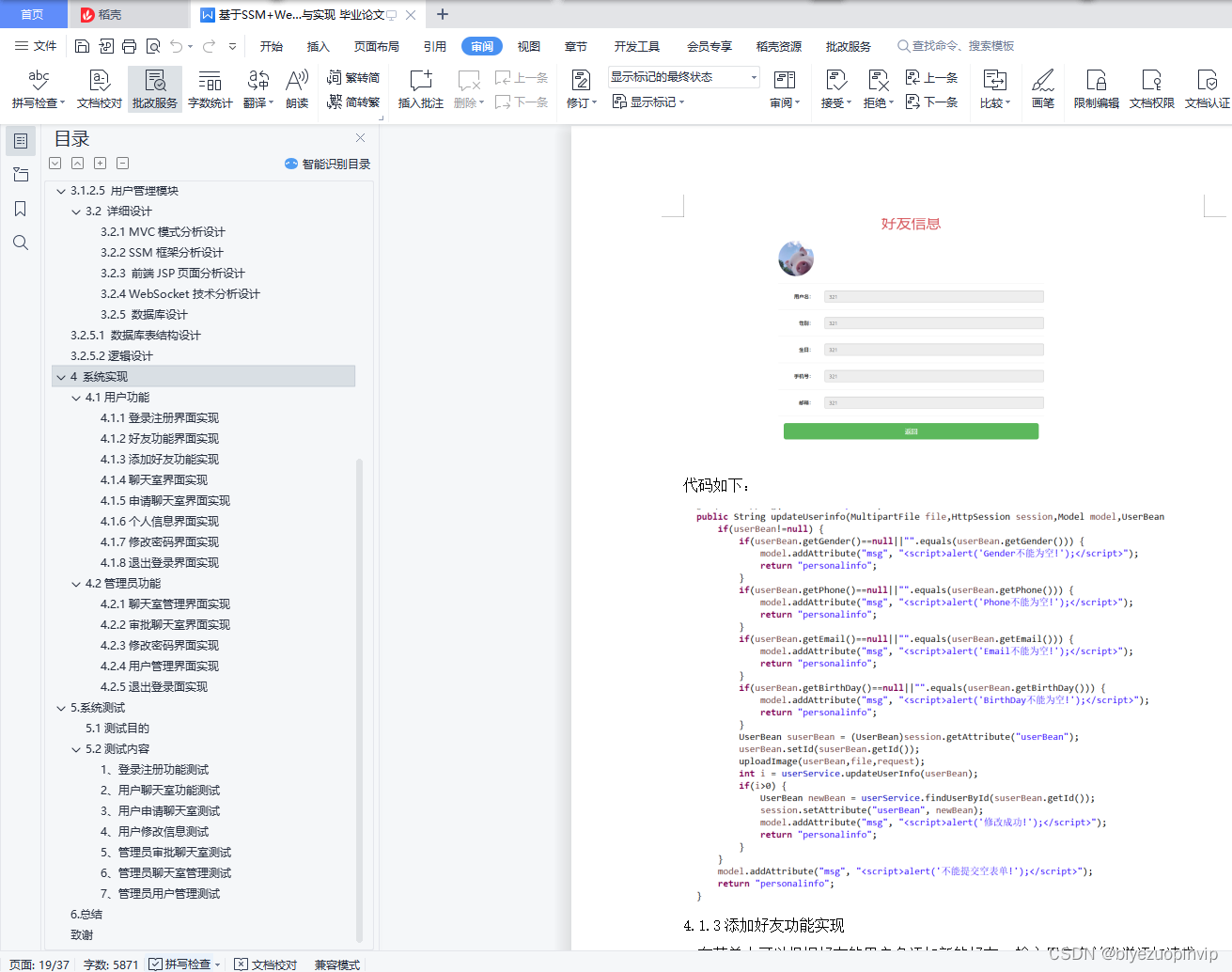Image resolution: width=1232 pixels, height=972 pixels.
Task: Jump to 4.2.4 用户管理界面实现 heading
Action: point(160,666)
